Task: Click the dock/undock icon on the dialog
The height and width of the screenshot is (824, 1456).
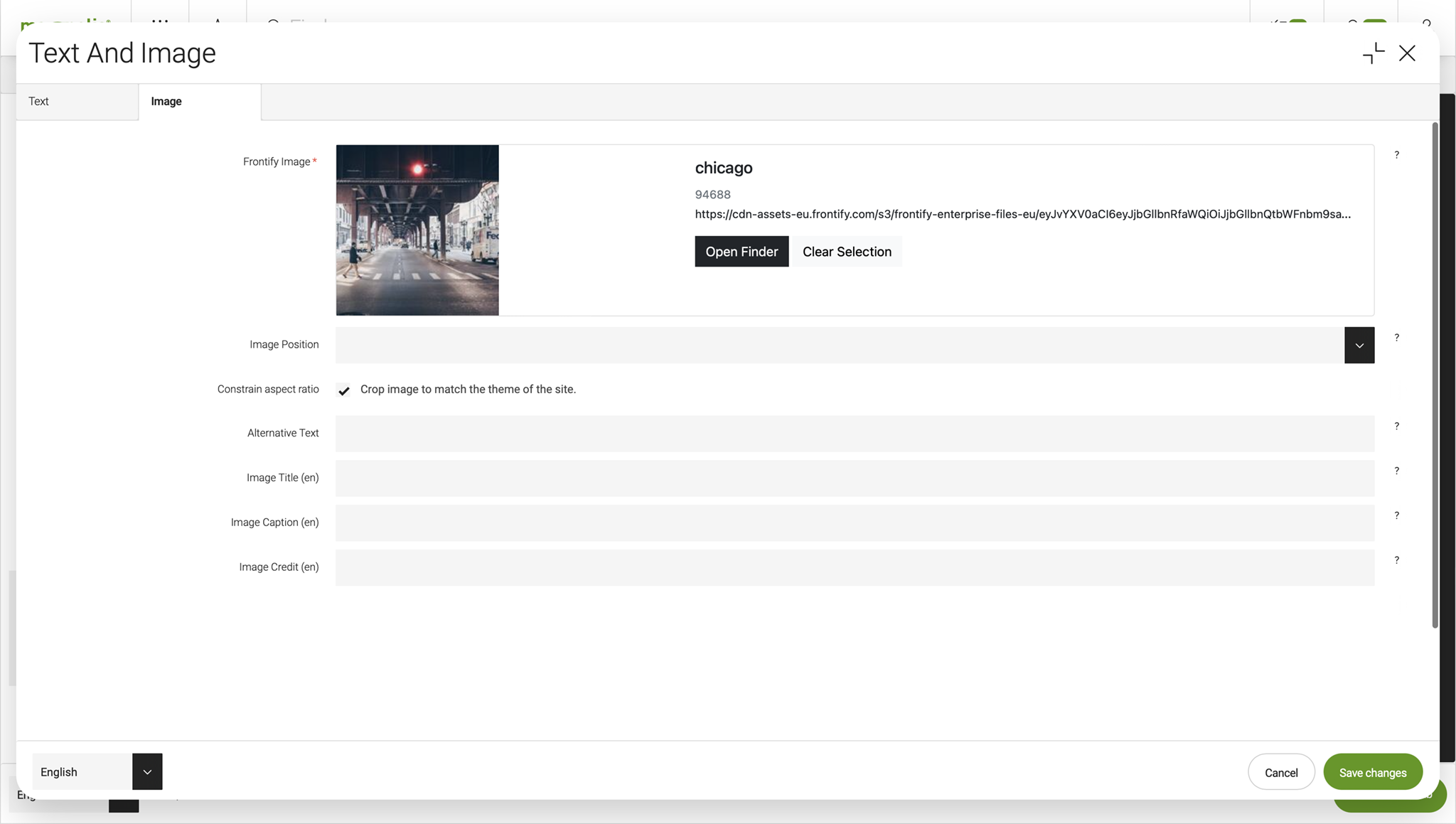Action: coord(1372,53)
